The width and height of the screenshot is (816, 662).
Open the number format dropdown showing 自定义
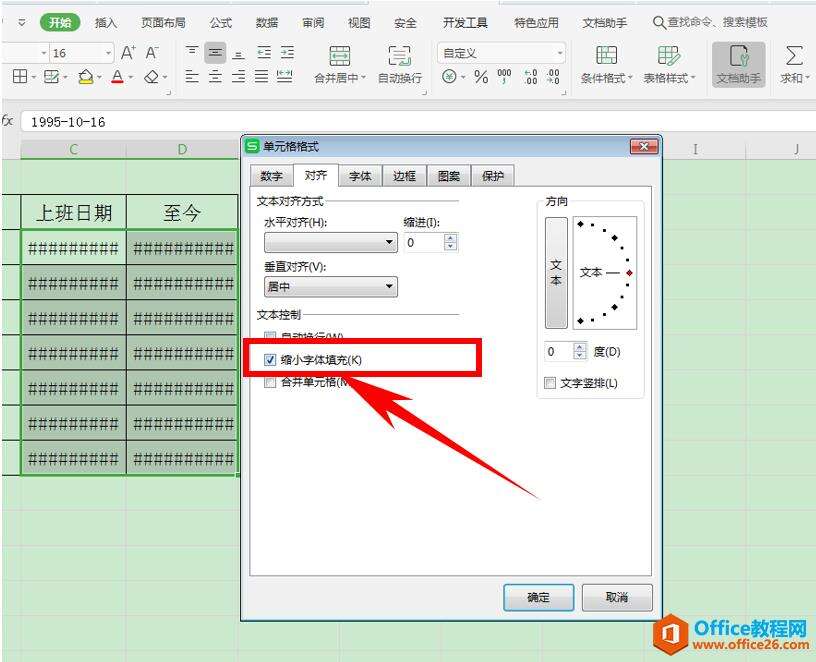[x=560, y=51]
